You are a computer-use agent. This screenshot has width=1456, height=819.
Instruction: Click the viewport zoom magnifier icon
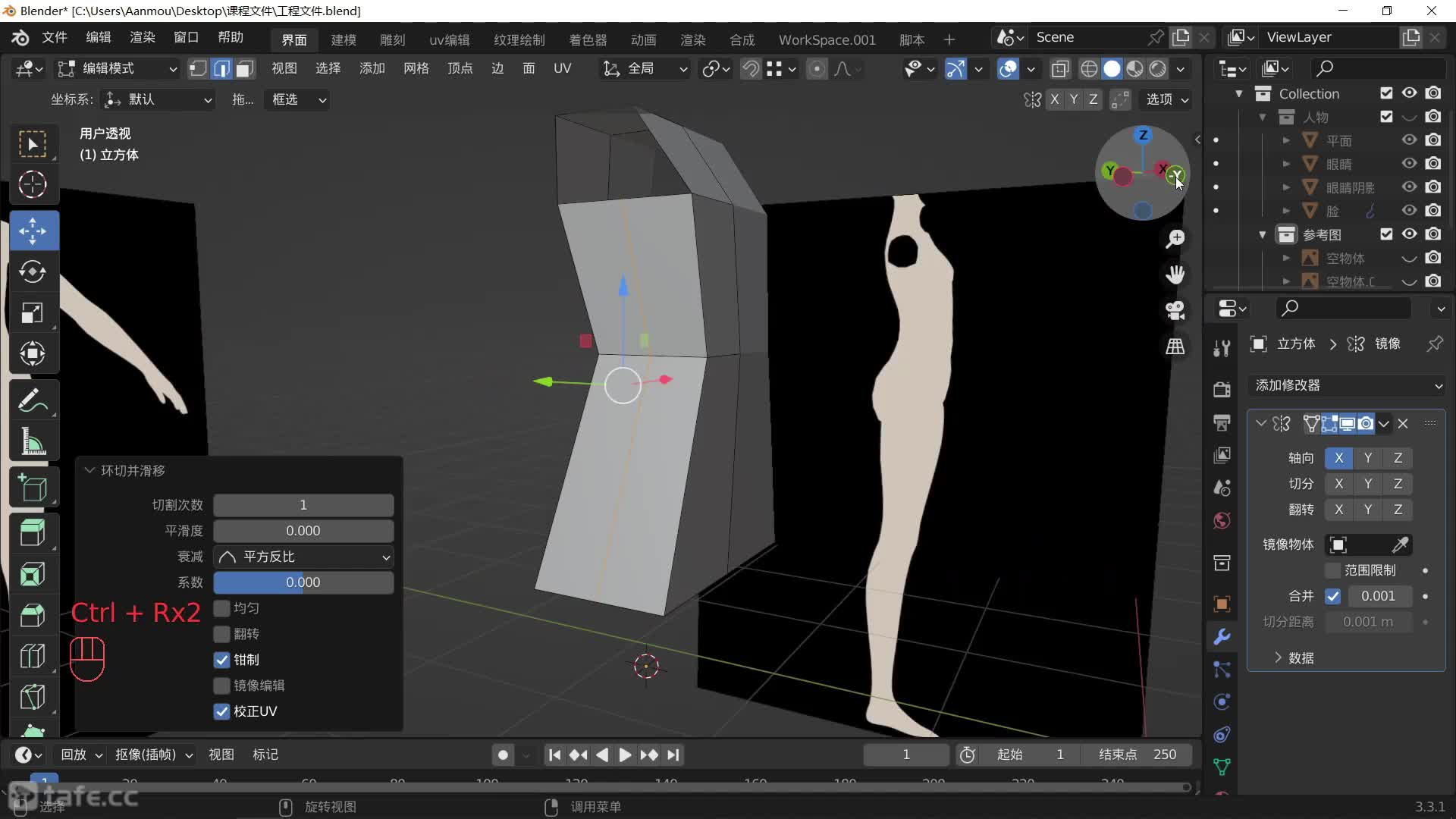pos(1175,239)
